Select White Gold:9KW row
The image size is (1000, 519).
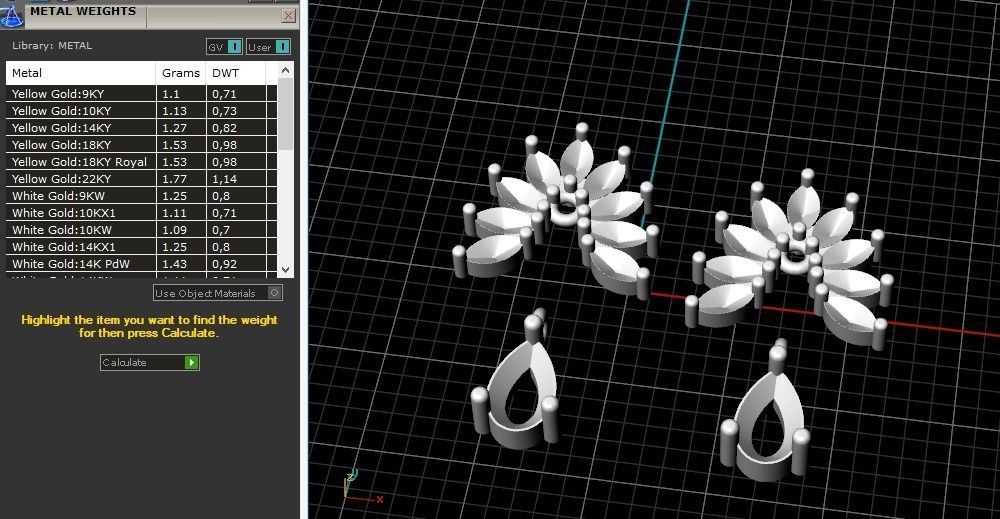pos(142,196)
